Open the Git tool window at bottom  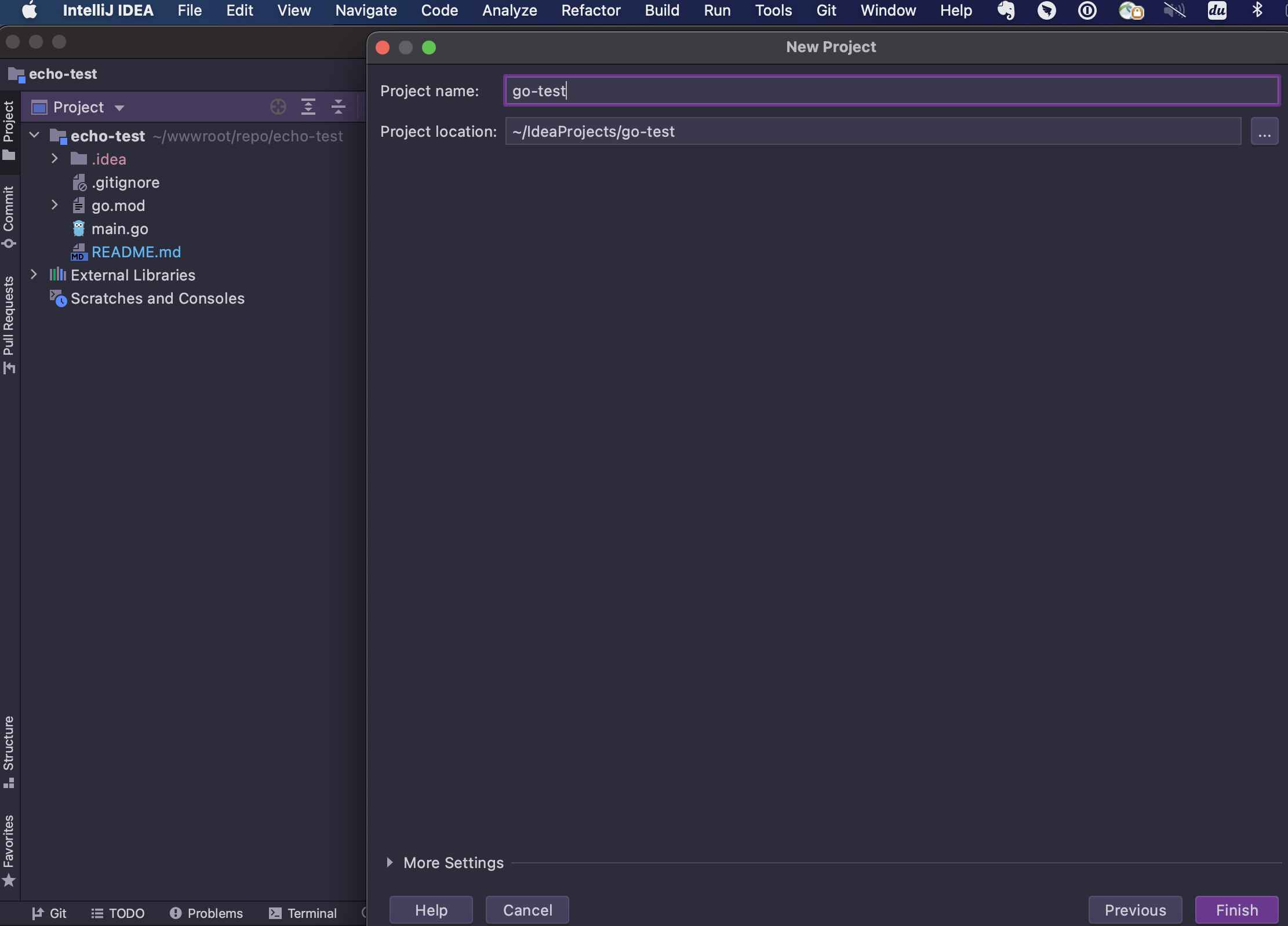[x=49, y=913]
